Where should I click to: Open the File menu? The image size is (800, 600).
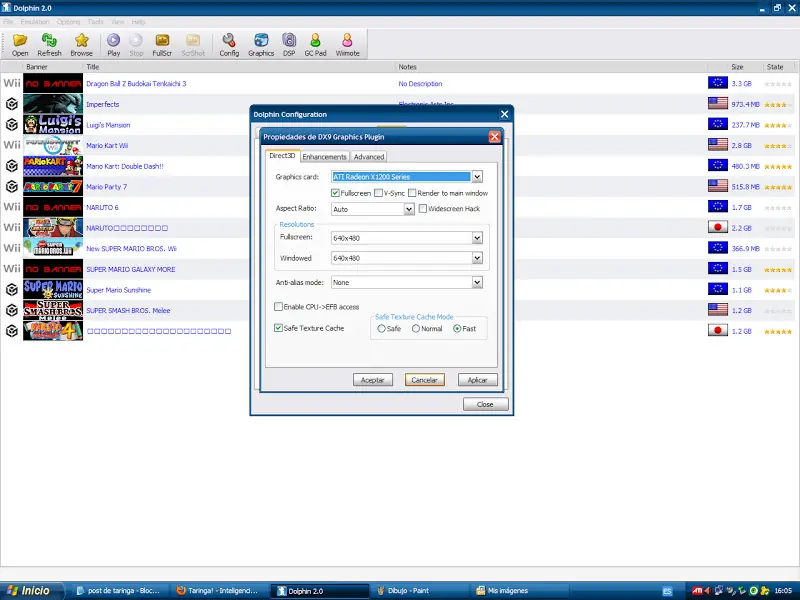tap(8, 22)
